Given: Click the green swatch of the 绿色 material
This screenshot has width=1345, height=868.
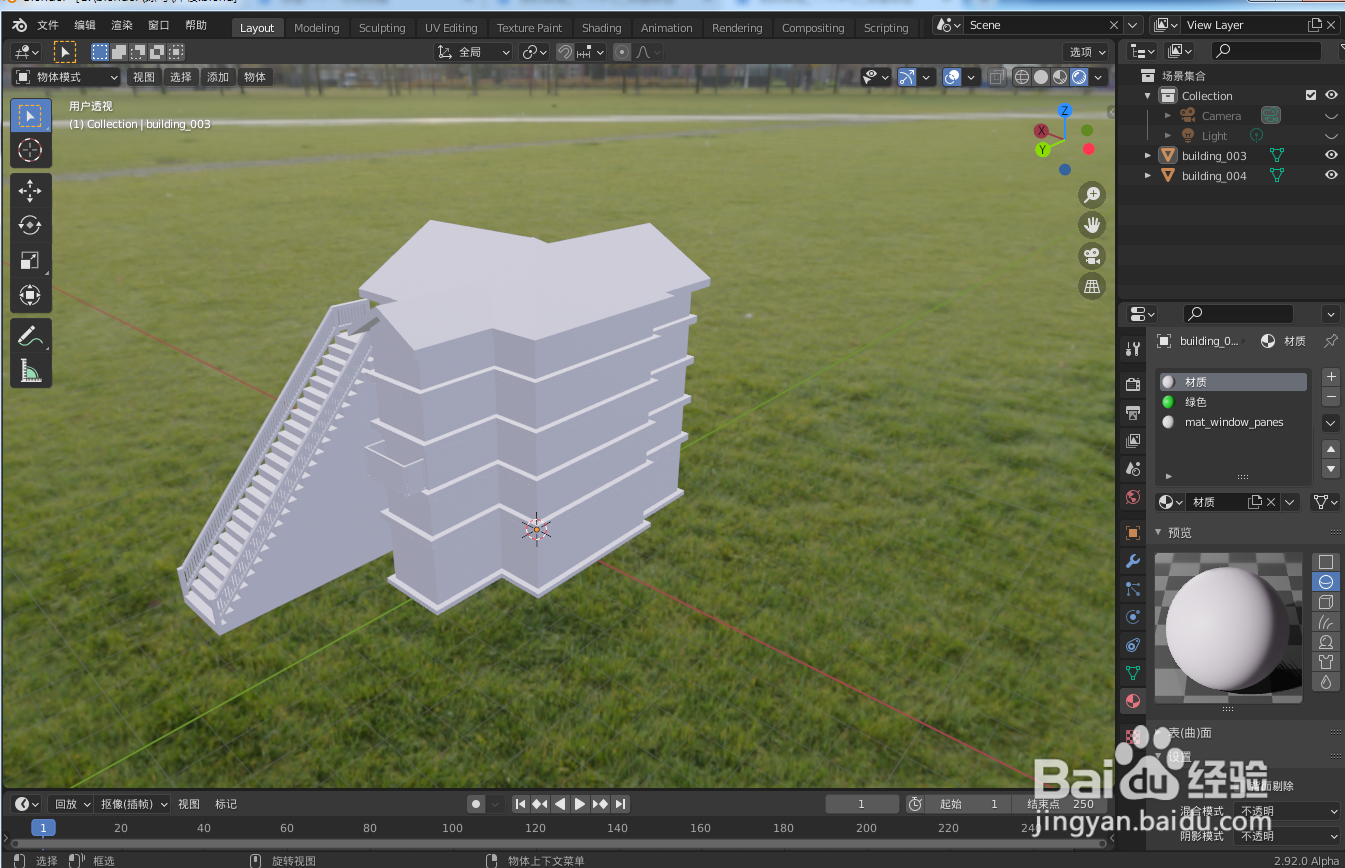Looking at the screenshot, I should point(1170,401).
